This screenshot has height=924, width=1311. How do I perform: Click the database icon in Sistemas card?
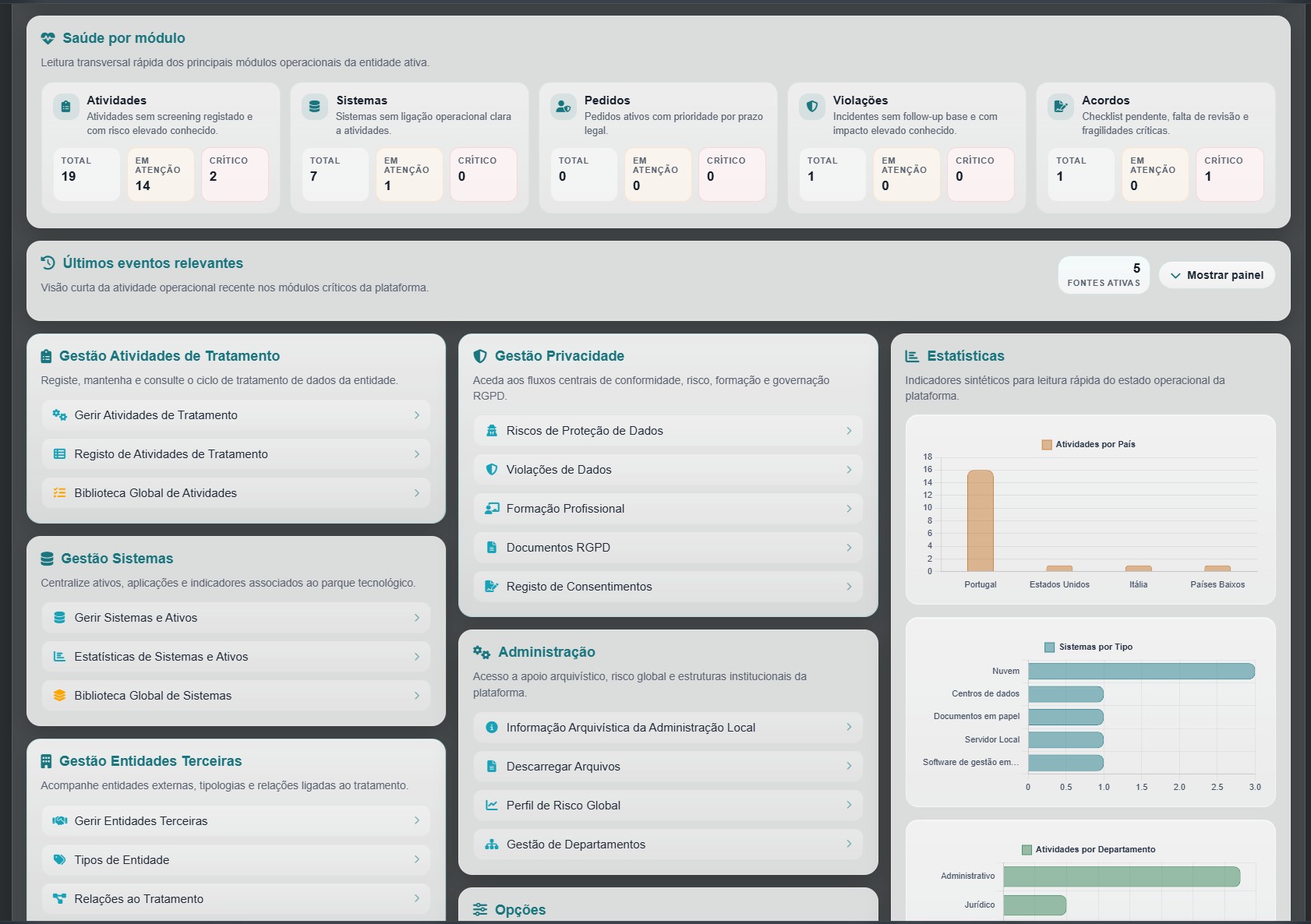pos(315,107)
